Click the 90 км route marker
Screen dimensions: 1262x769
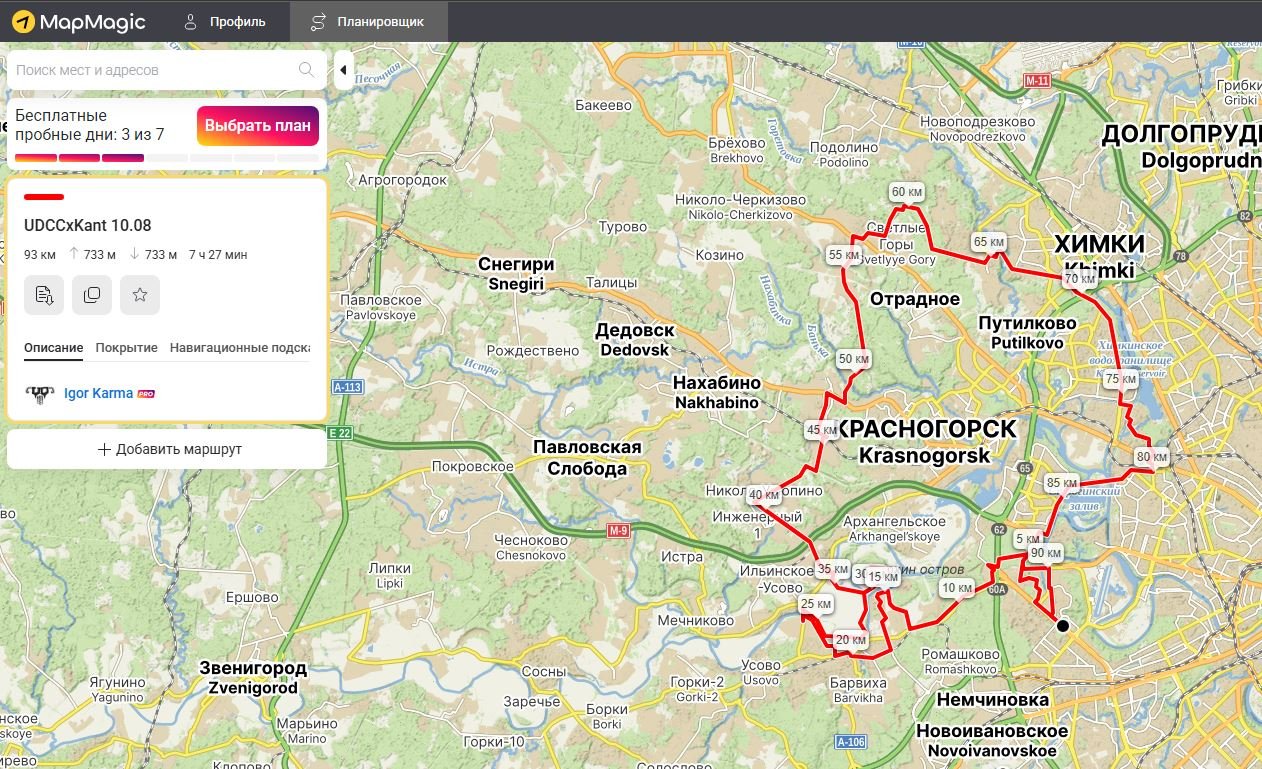[x=1046, y=553]
